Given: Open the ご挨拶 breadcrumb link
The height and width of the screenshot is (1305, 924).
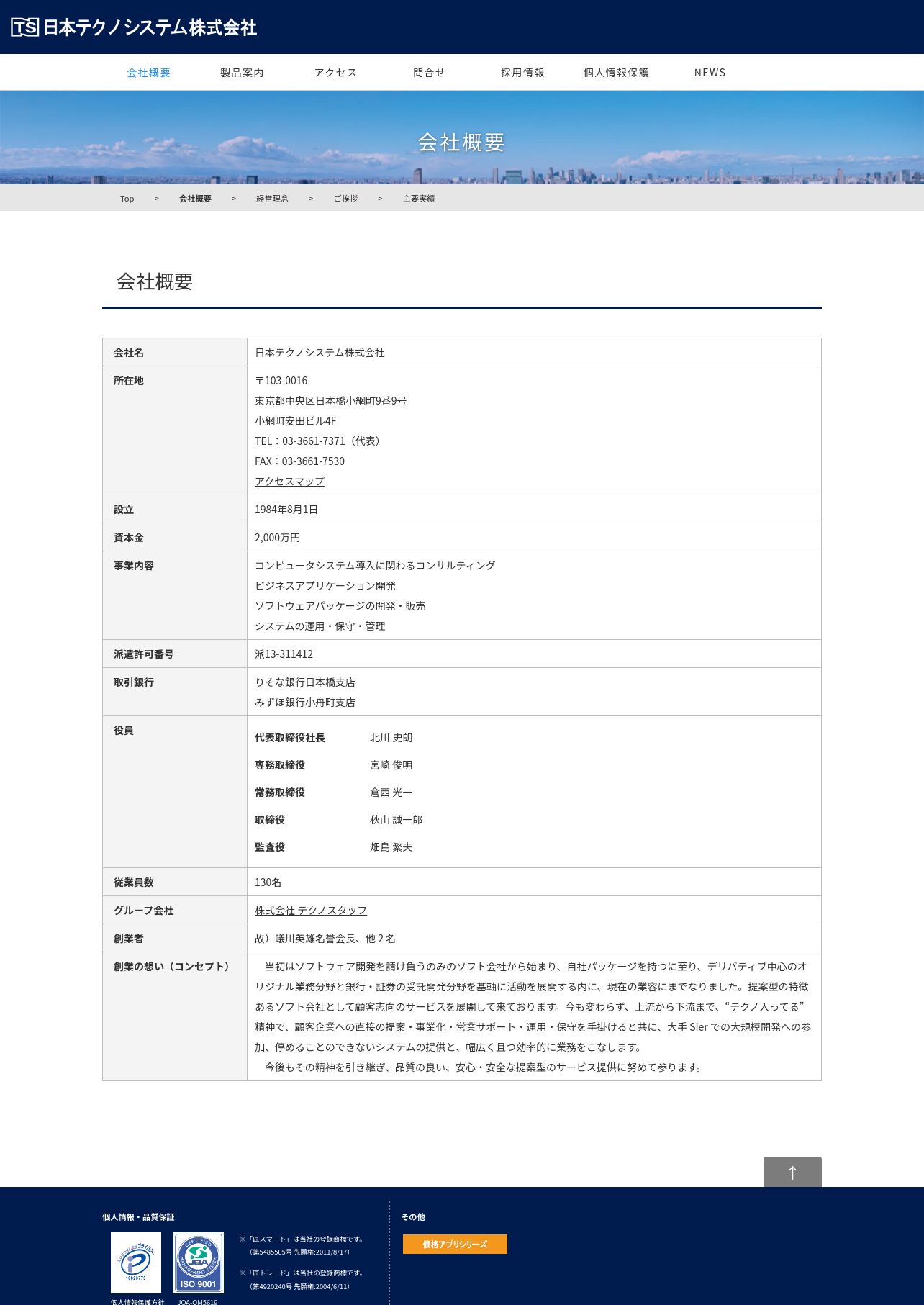Looking at the screenshot, I should 345,199.
